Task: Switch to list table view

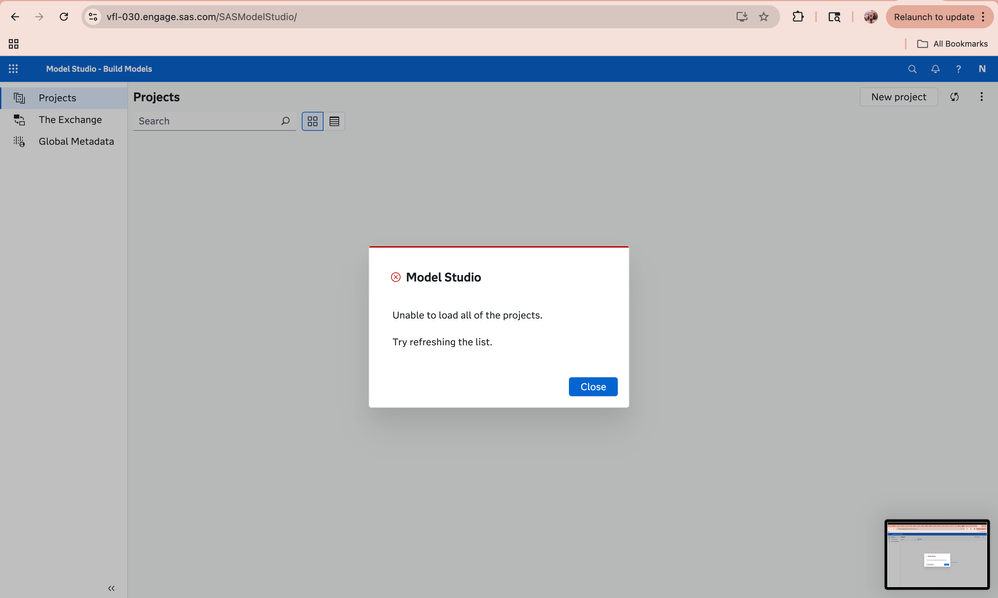Action: pos(334,121)
